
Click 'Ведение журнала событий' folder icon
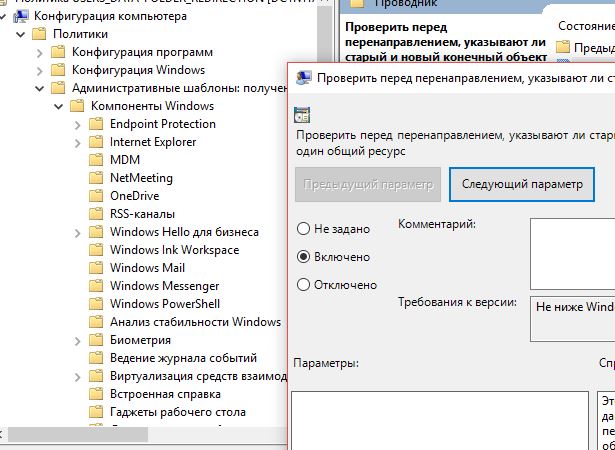click(x=96, y=358)
